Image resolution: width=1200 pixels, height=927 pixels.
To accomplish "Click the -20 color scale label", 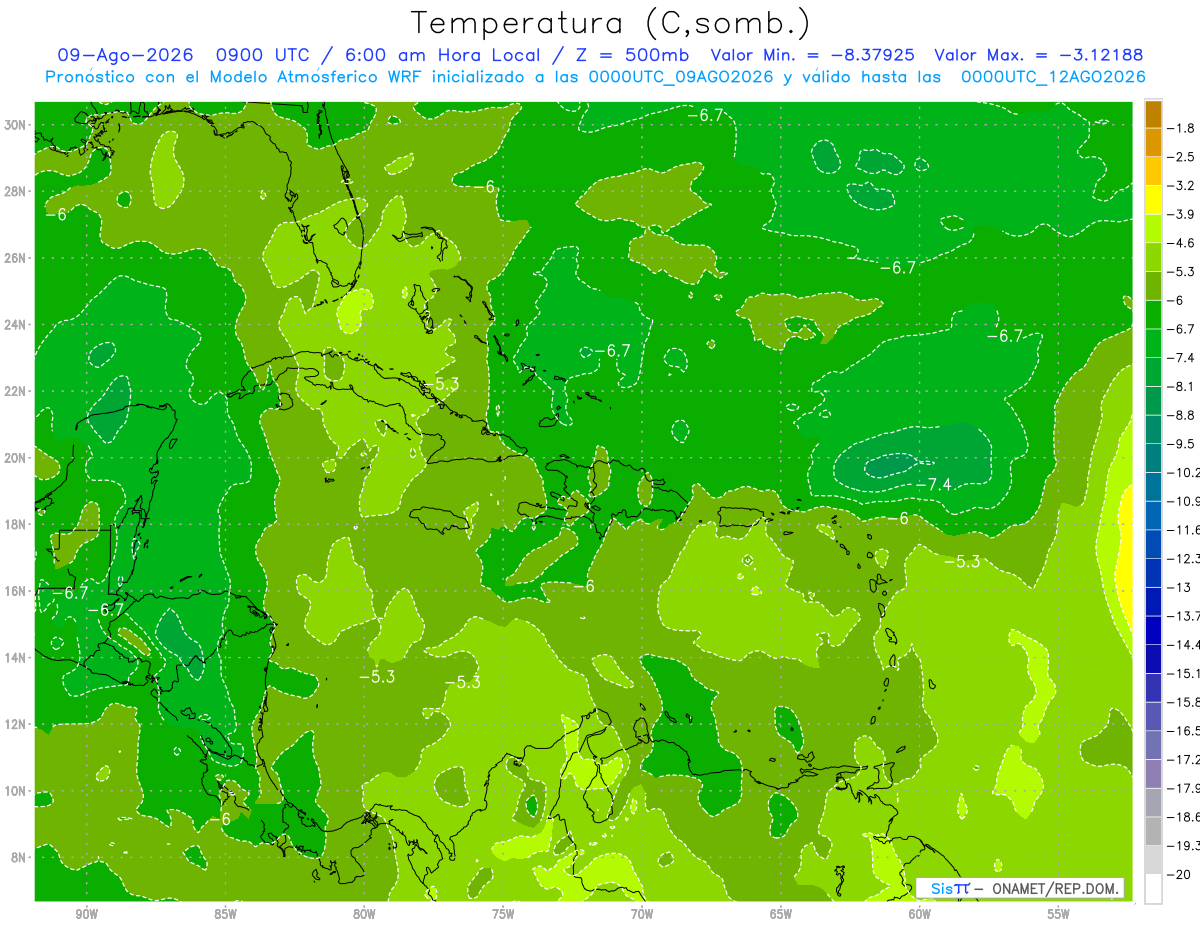I will tap(1181, 874).
